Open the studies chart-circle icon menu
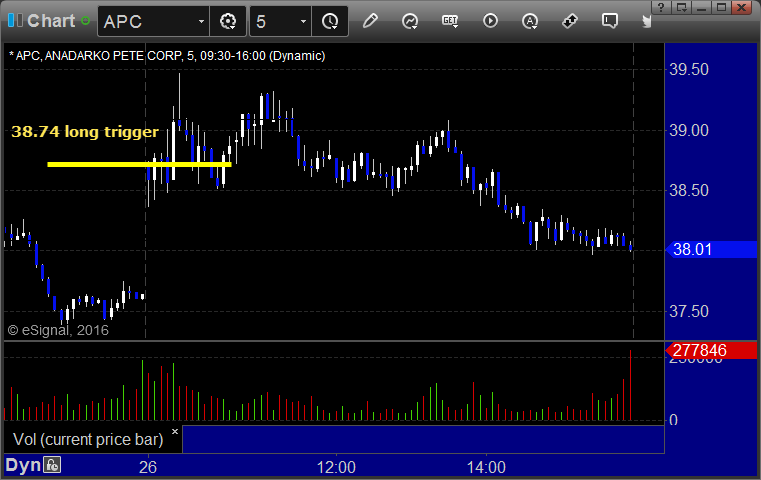This screenshot has height=480, width=761. (410, 21)
